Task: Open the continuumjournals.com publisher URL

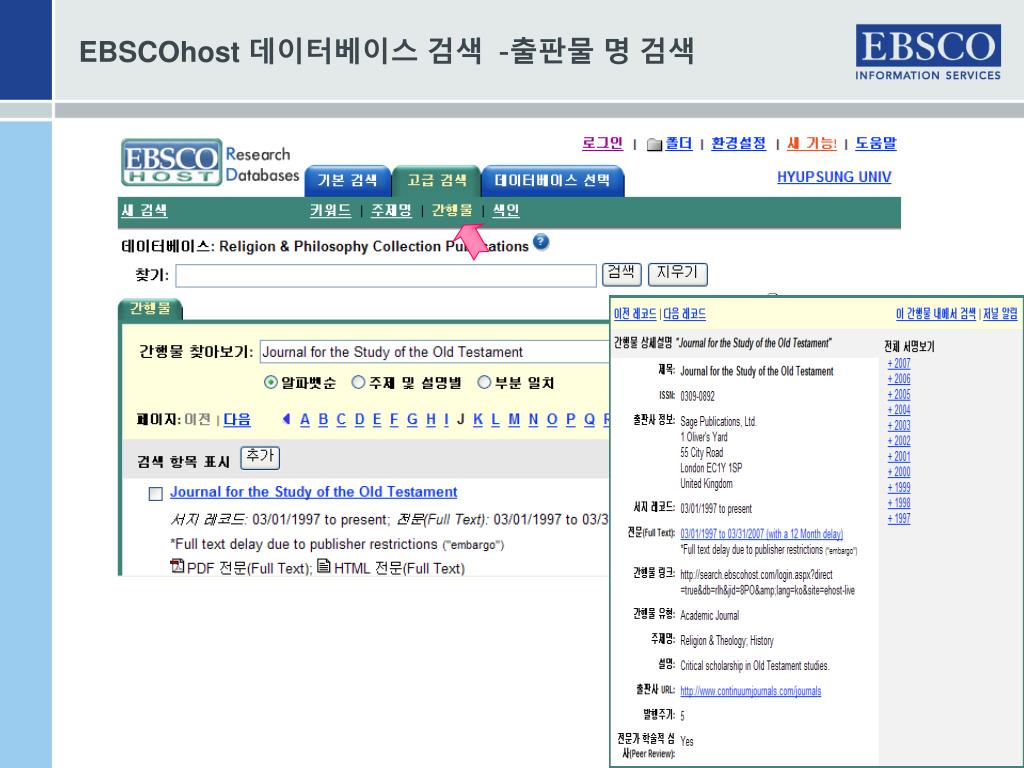Action: [x=750, y=691]
